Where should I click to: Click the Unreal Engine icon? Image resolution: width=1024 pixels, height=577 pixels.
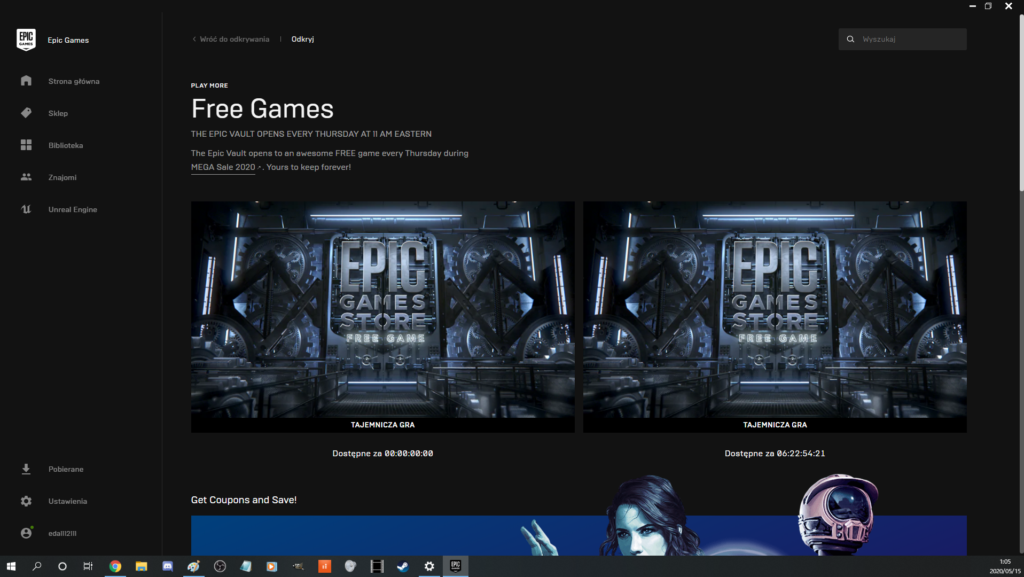26,210
